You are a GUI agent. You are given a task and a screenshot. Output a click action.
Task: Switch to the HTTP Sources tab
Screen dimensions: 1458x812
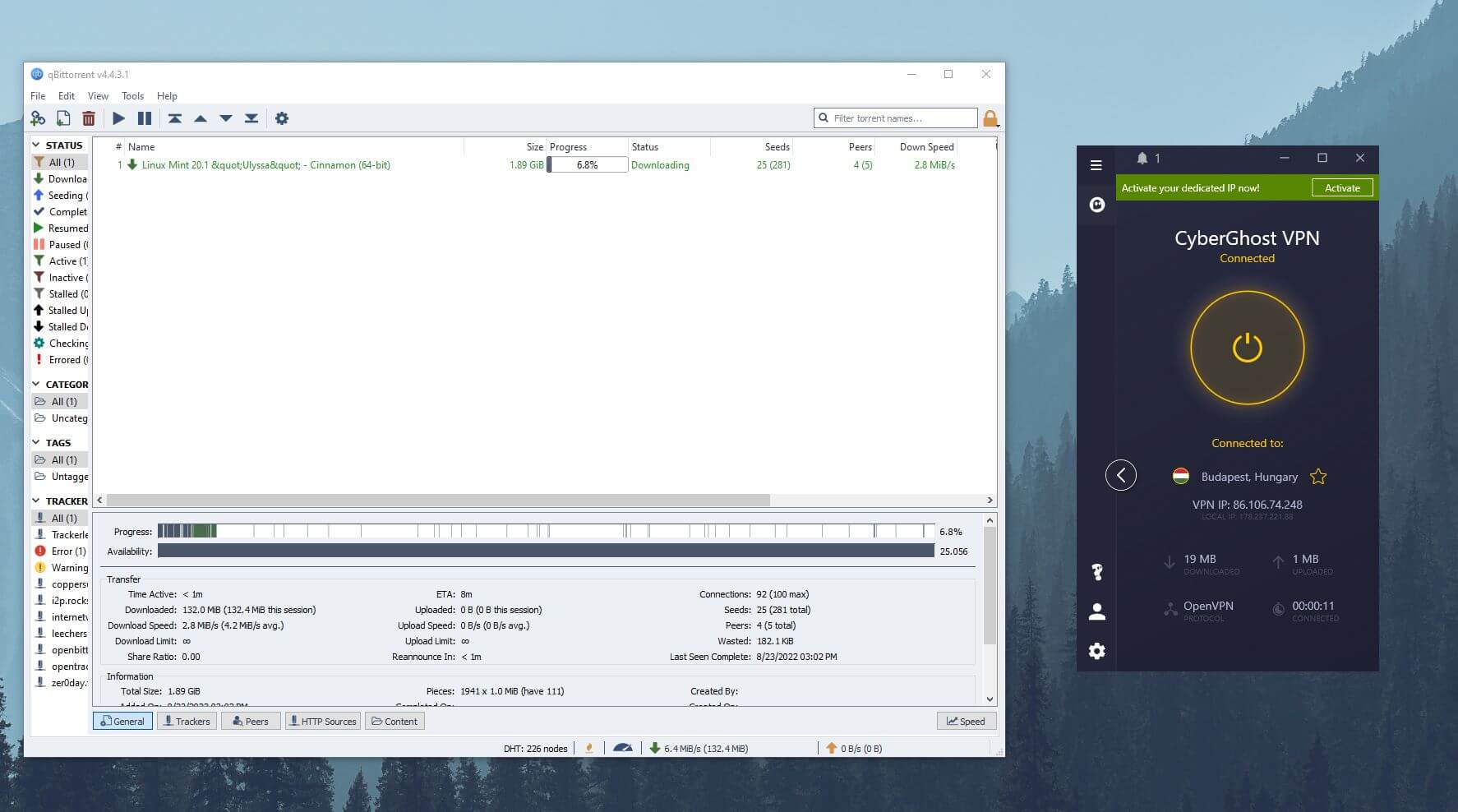(322, 721)
